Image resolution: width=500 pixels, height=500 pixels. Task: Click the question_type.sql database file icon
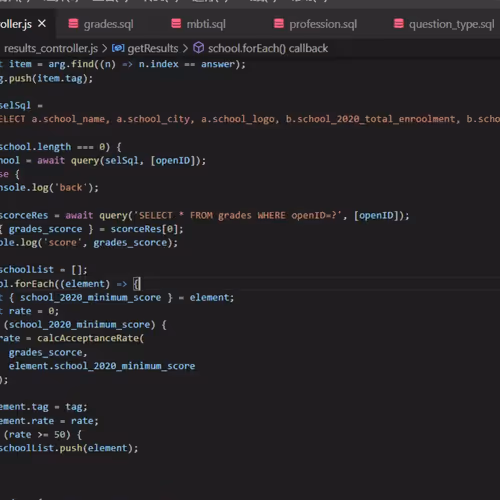pyautogui.click(x=399, y=24)
